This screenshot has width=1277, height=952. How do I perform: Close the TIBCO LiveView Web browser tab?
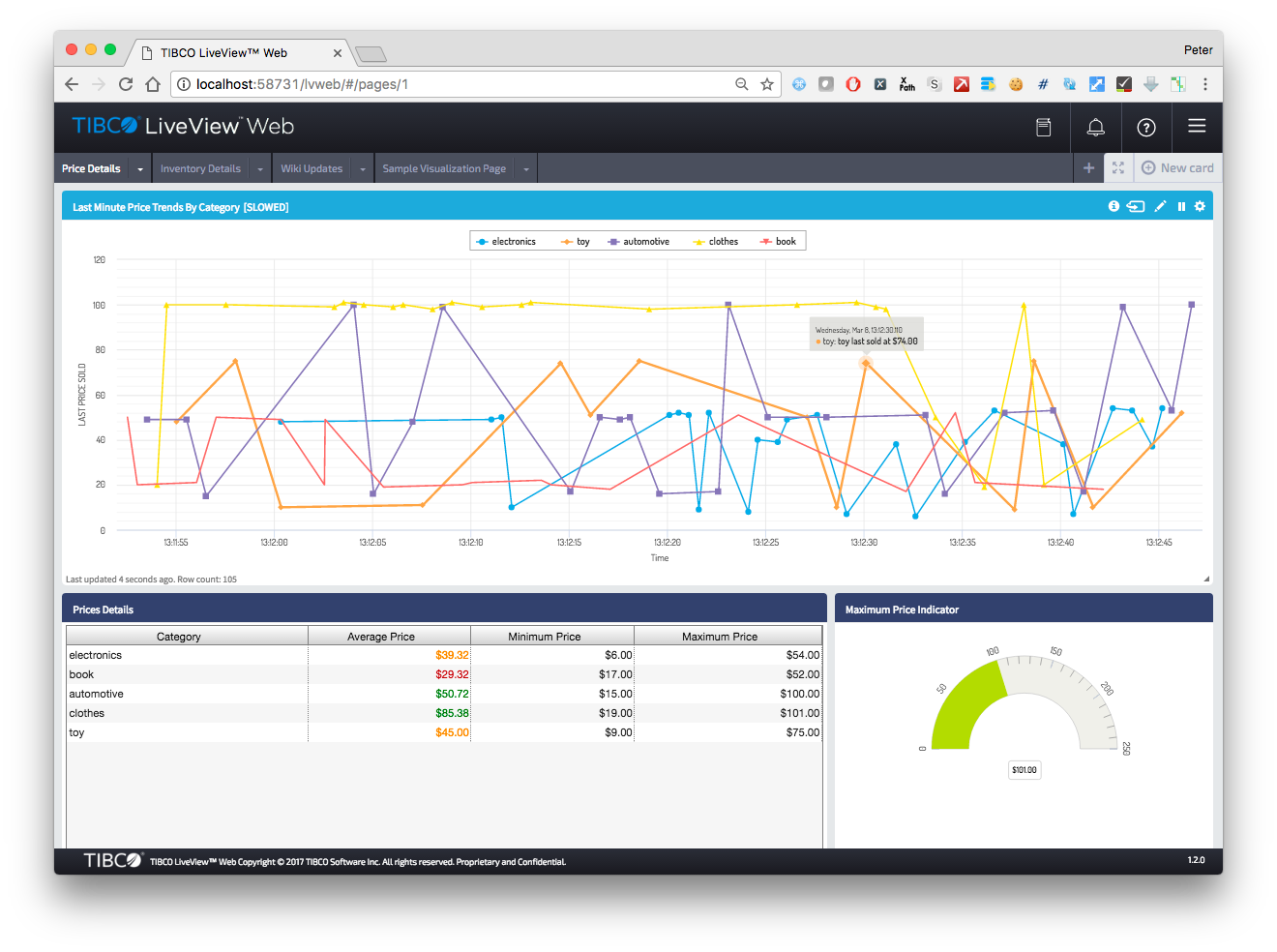pos(338,53)
